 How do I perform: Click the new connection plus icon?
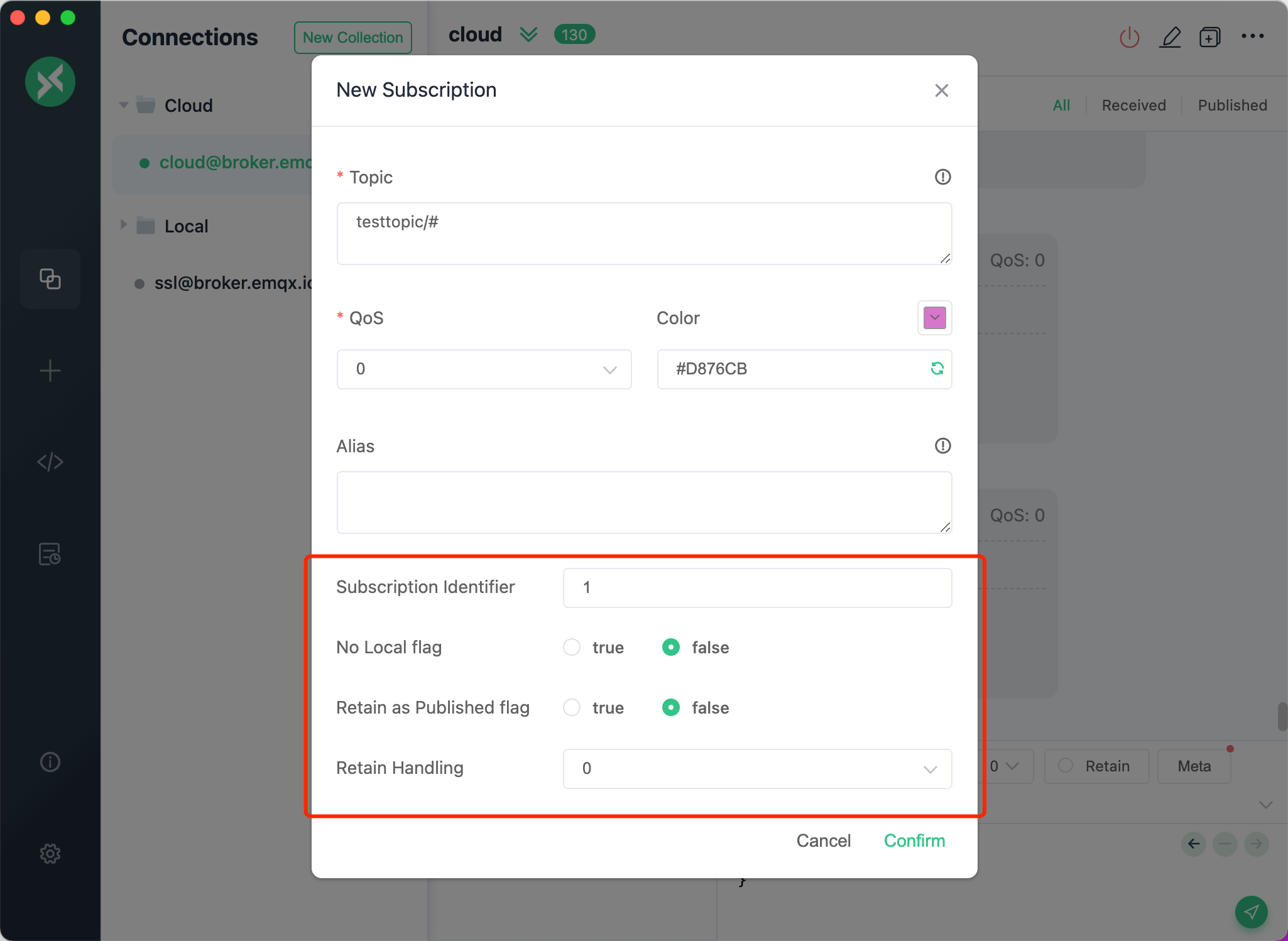click(50, 371)
